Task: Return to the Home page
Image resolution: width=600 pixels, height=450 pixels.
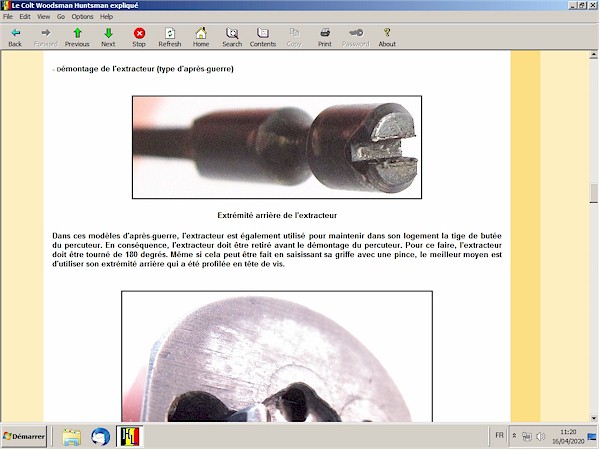Action: [x=201, y=37]
